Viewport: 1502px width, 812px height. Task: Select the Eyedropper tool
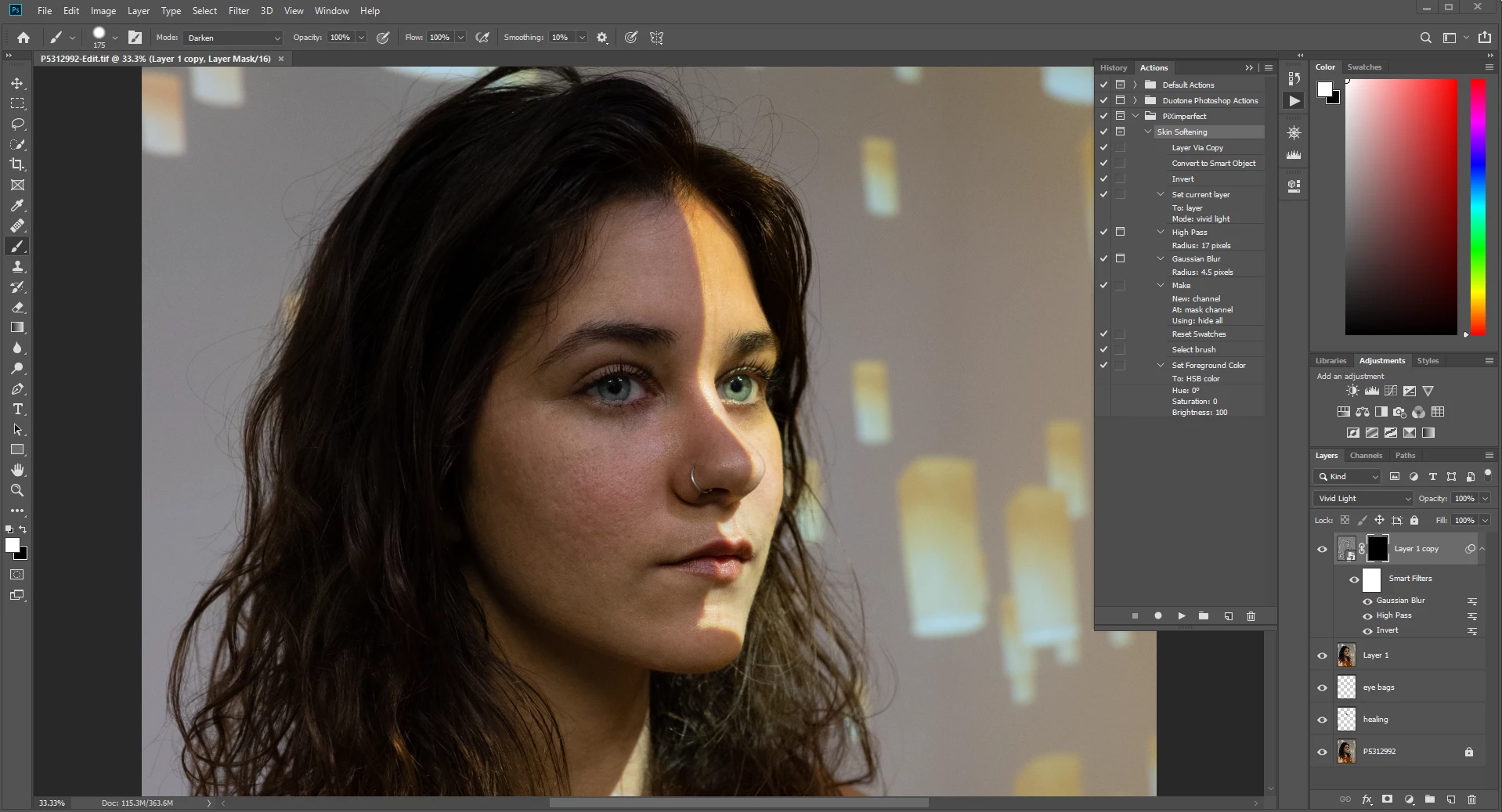click(x=17, y=205)
